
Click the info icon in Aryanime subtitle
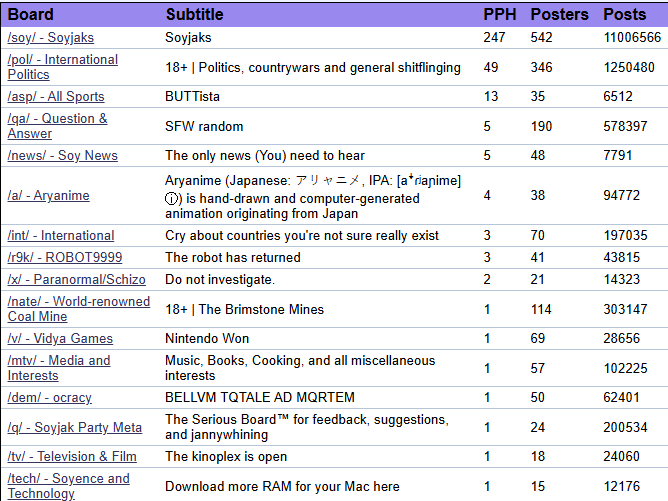171,199
